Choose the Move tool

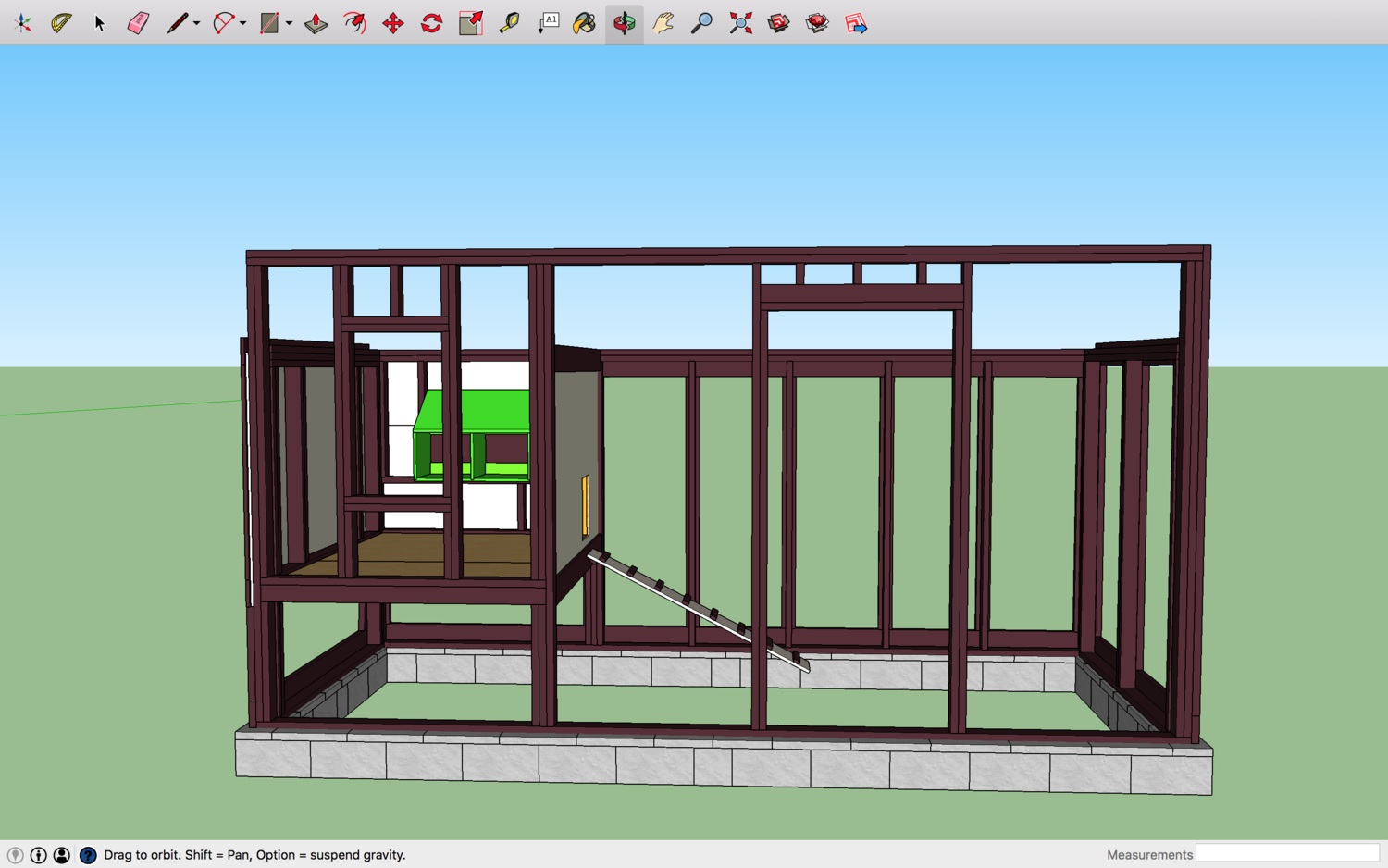(393, 23)
